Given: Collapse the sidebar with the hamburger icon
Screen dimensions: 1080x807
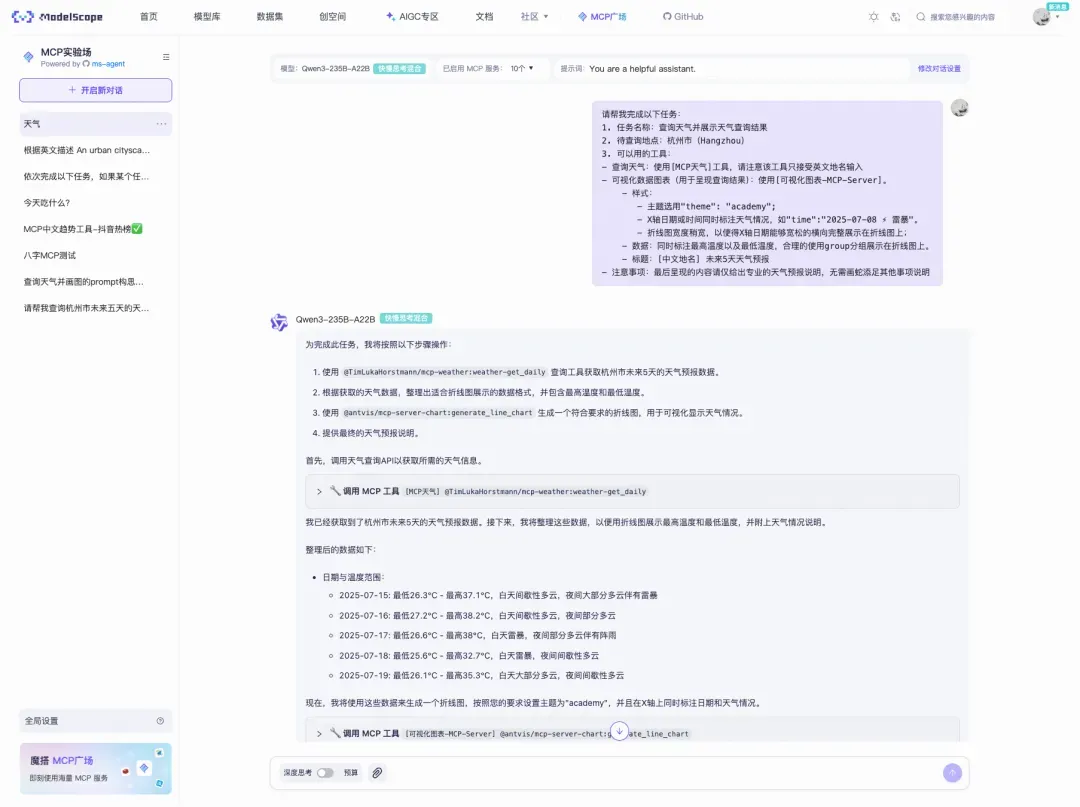Looking at the screenshot, I should [x=166, y=57].
